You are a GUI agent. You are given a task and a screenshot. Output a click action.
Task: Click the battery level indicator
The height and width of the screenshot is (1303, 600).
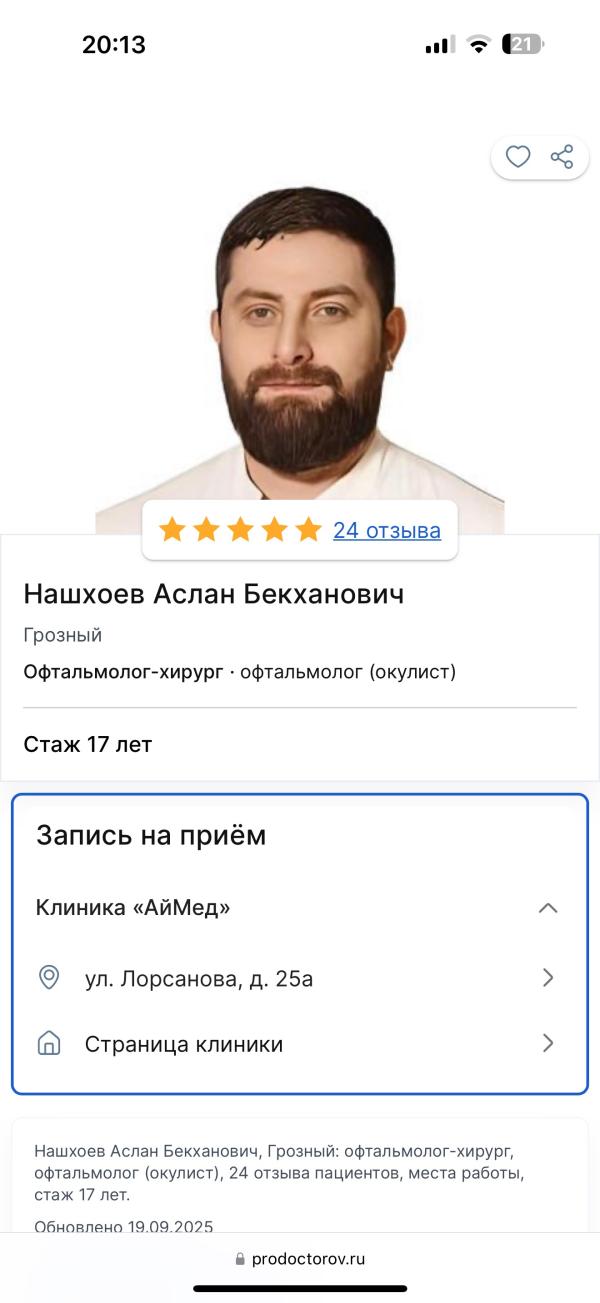pyautogui.click(x=524, y=44)
